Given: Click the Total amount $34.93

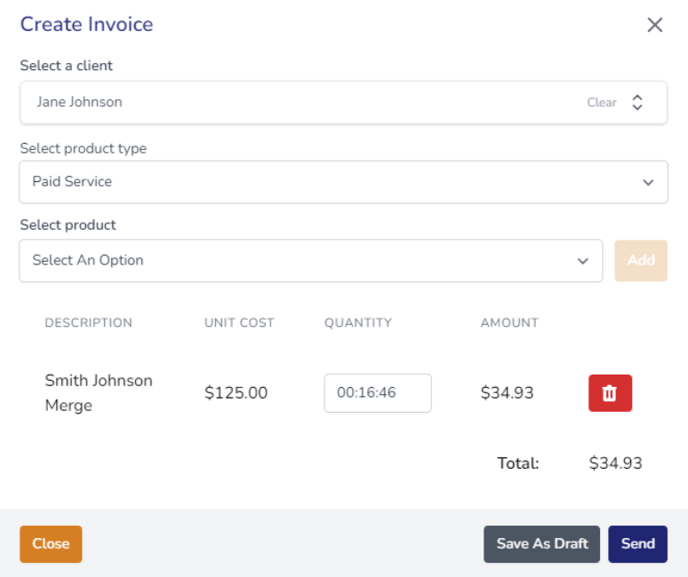Looking at the screenshot, I should 615,463.
